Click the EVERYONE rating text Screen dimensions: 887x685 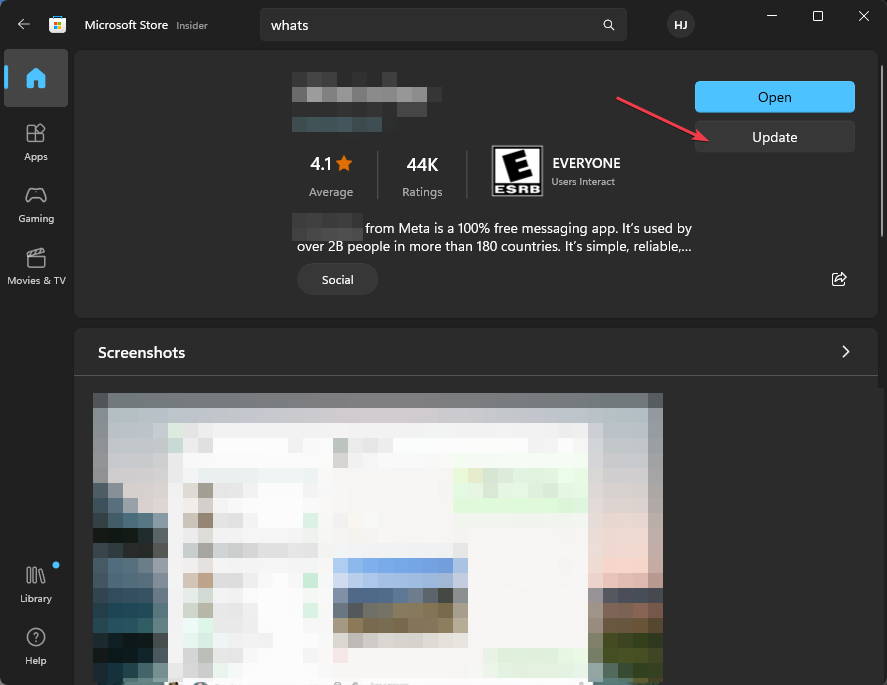tap(586, 163)
